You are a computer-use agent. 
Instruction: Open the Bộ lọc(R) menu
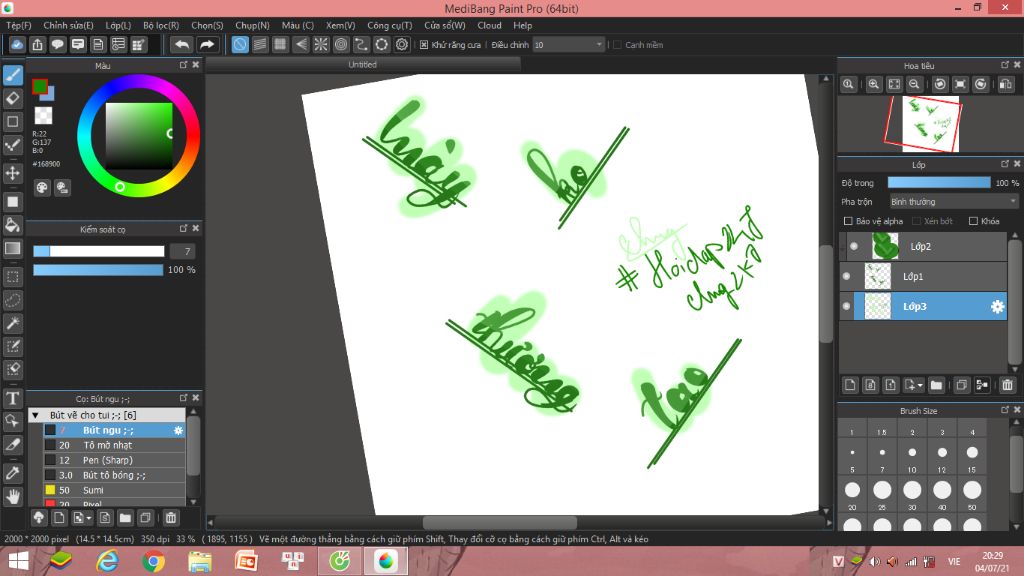(160, 25)
